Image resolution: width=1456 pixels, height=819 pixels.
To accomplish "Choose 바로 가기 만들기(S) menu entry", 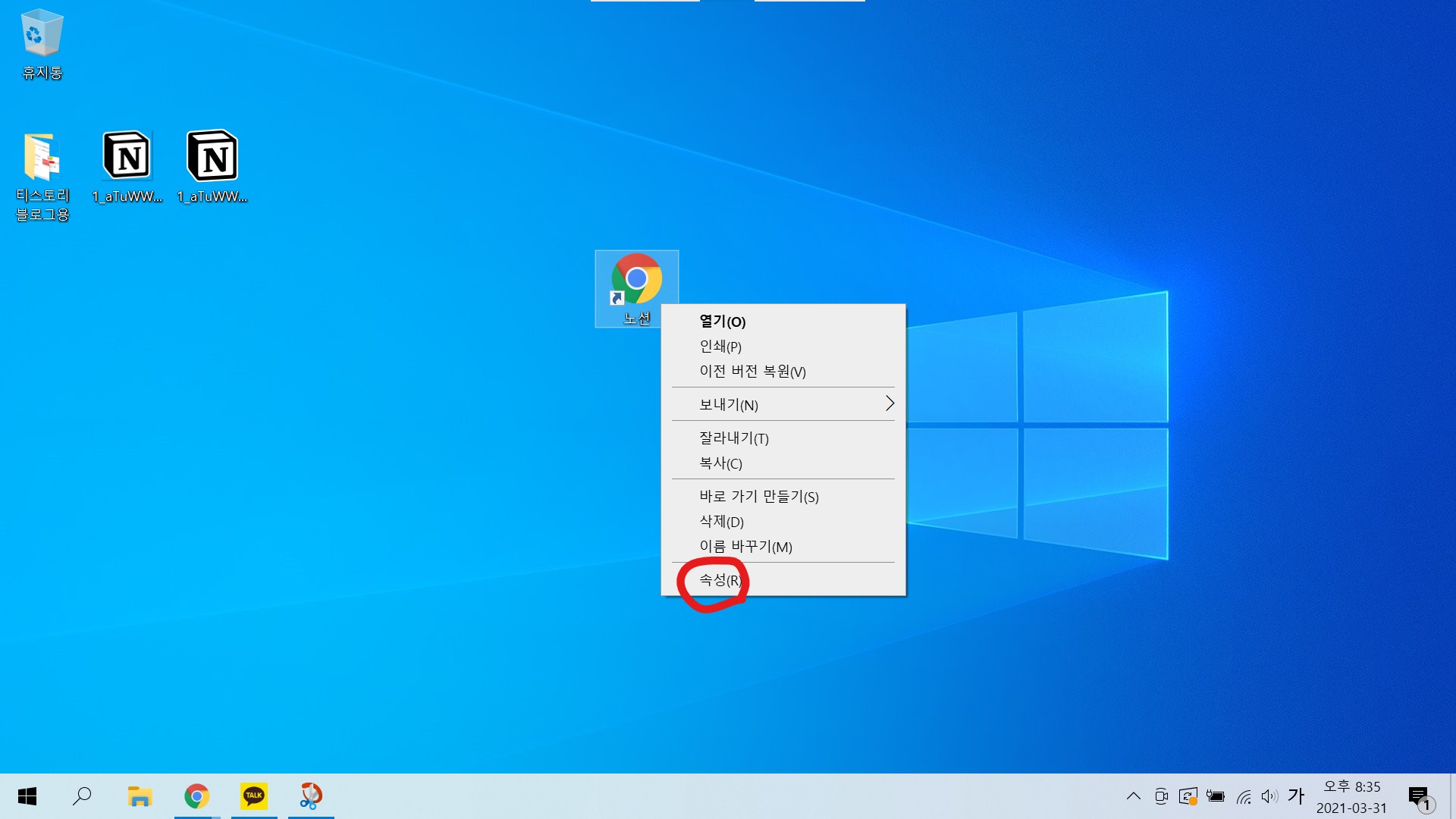I will [758, 497].
